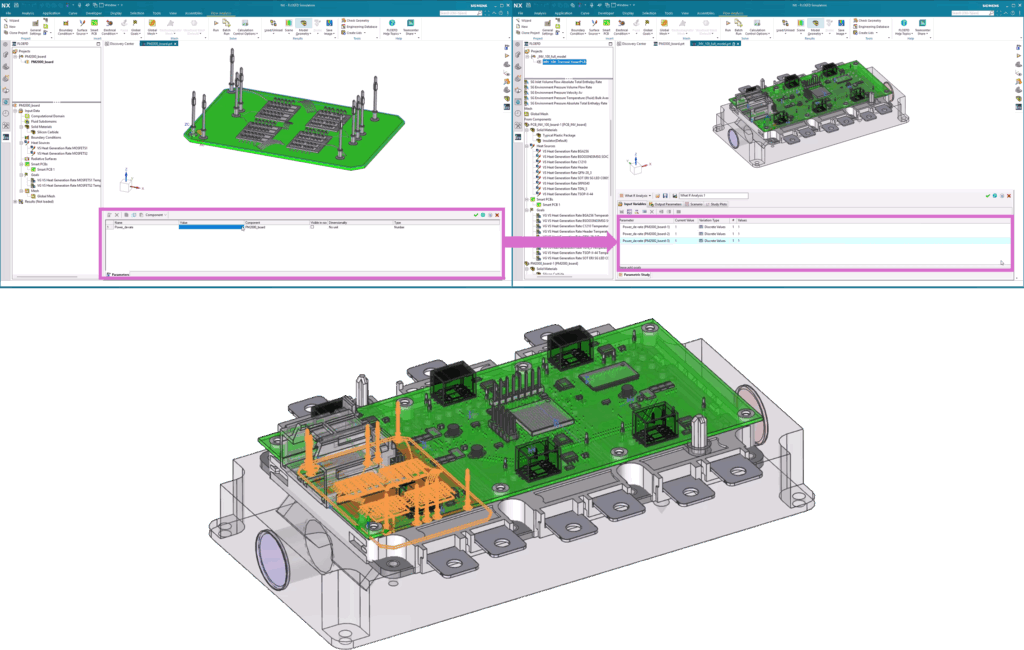Image resolution: width=1024 pixels, height=650 pixels.
Task: Tick the Visible checkbox in the Power_derate row
Action: click(312, 227)
